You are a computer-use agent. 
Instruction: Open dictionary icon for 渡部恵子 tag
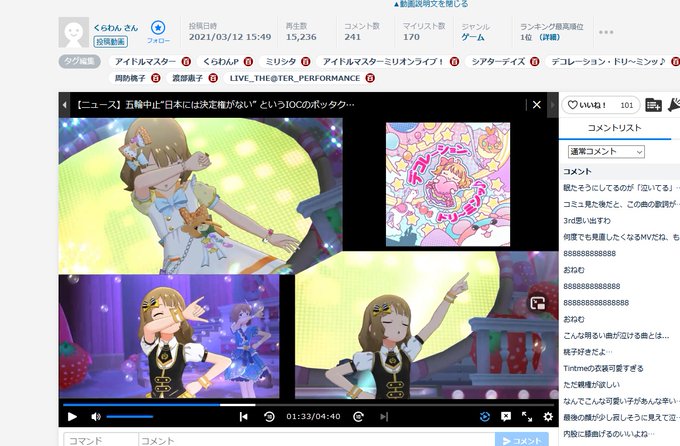click(x=213, y=78)
